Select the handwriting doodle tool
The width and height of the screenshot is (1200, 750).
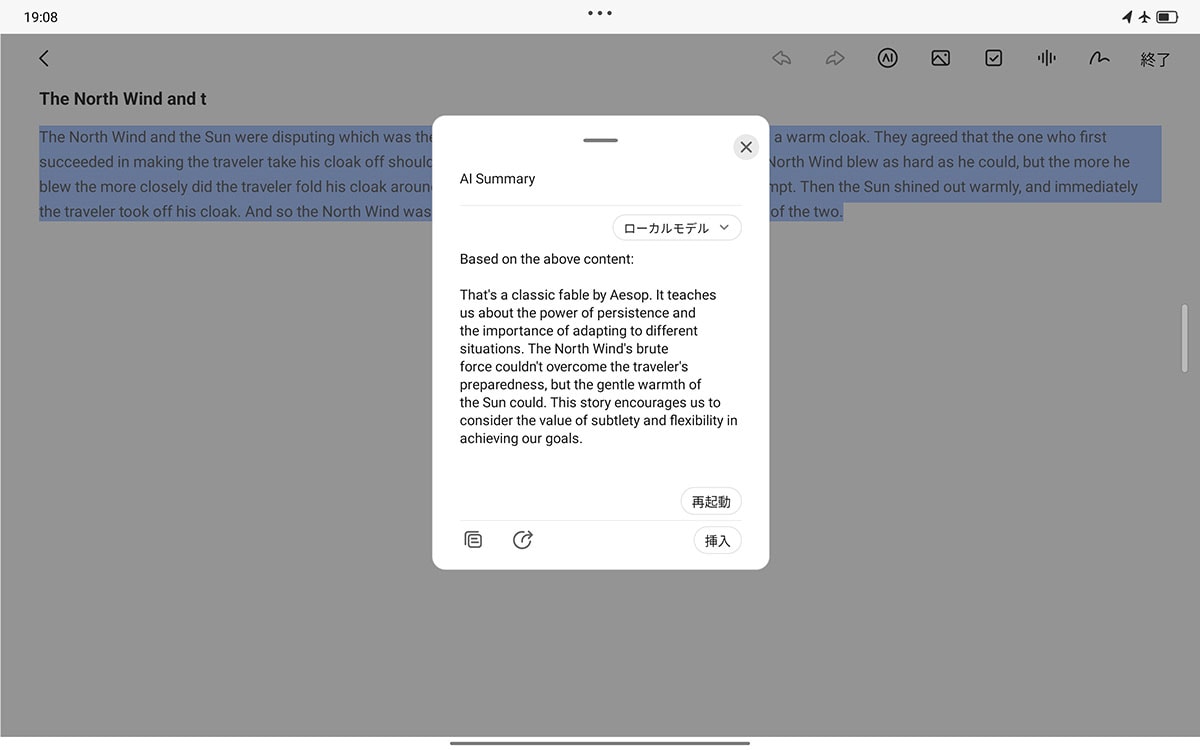pyautogui.click(x=1099, y=57)
